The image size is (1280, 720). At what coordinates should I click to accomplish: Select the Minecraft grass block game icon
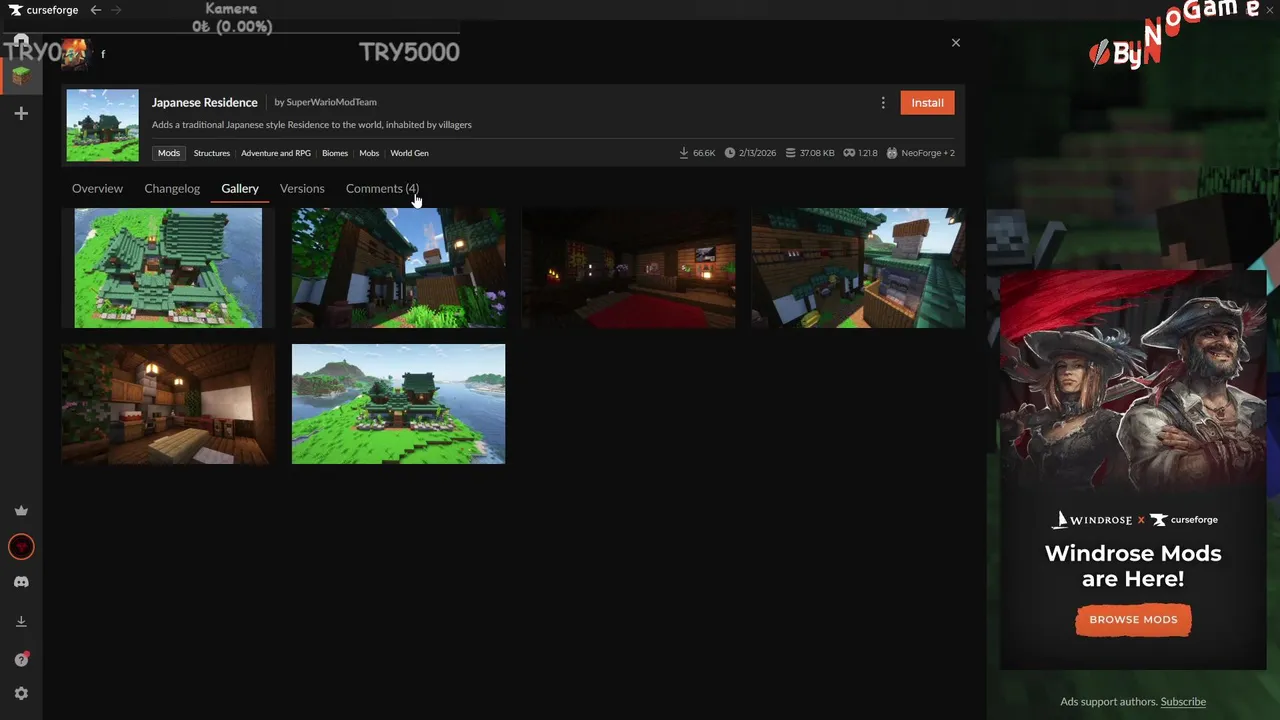(x=21, y=75)
